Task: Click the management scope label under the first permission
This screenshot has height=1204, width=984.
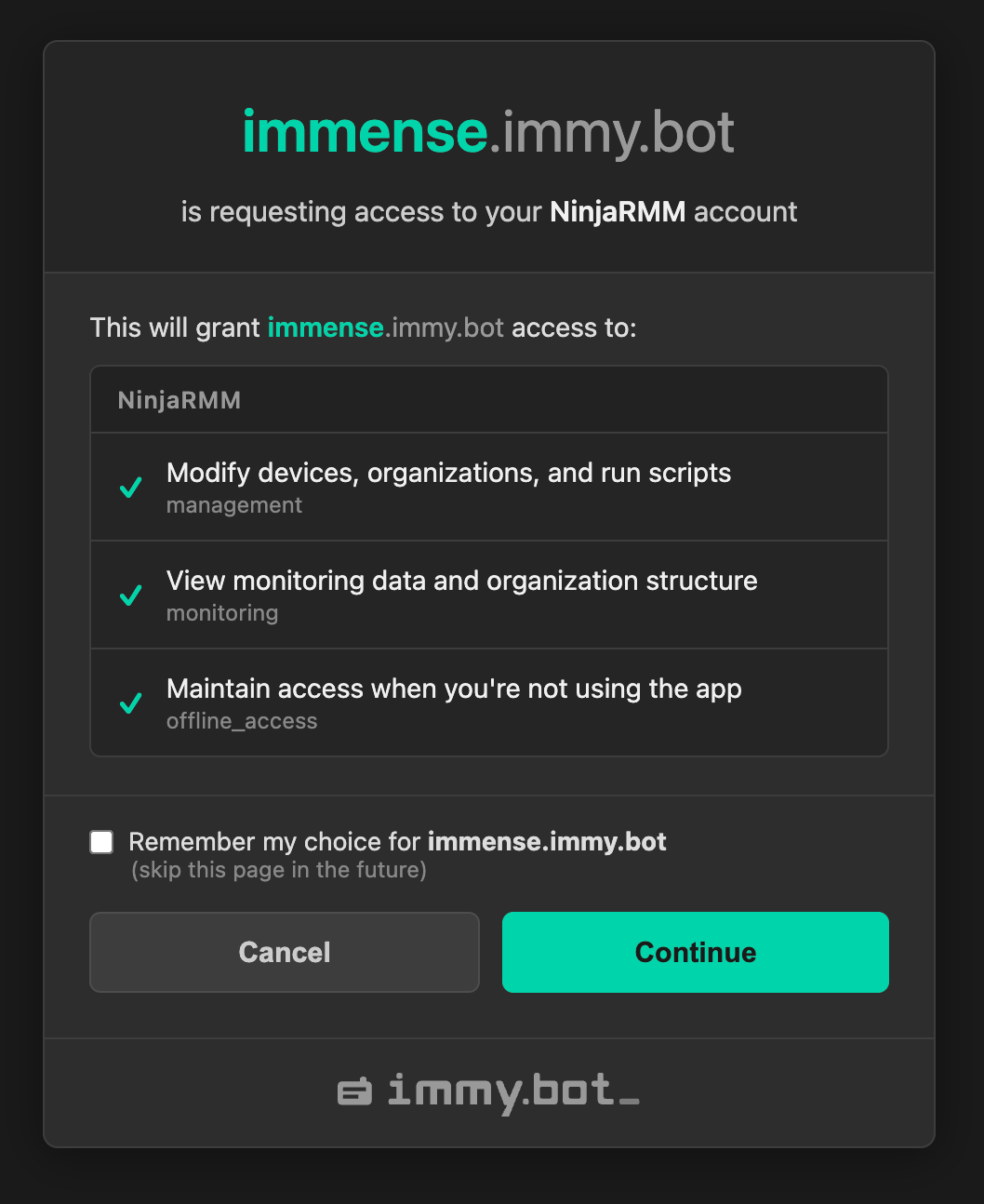Action: click(233, 505)
